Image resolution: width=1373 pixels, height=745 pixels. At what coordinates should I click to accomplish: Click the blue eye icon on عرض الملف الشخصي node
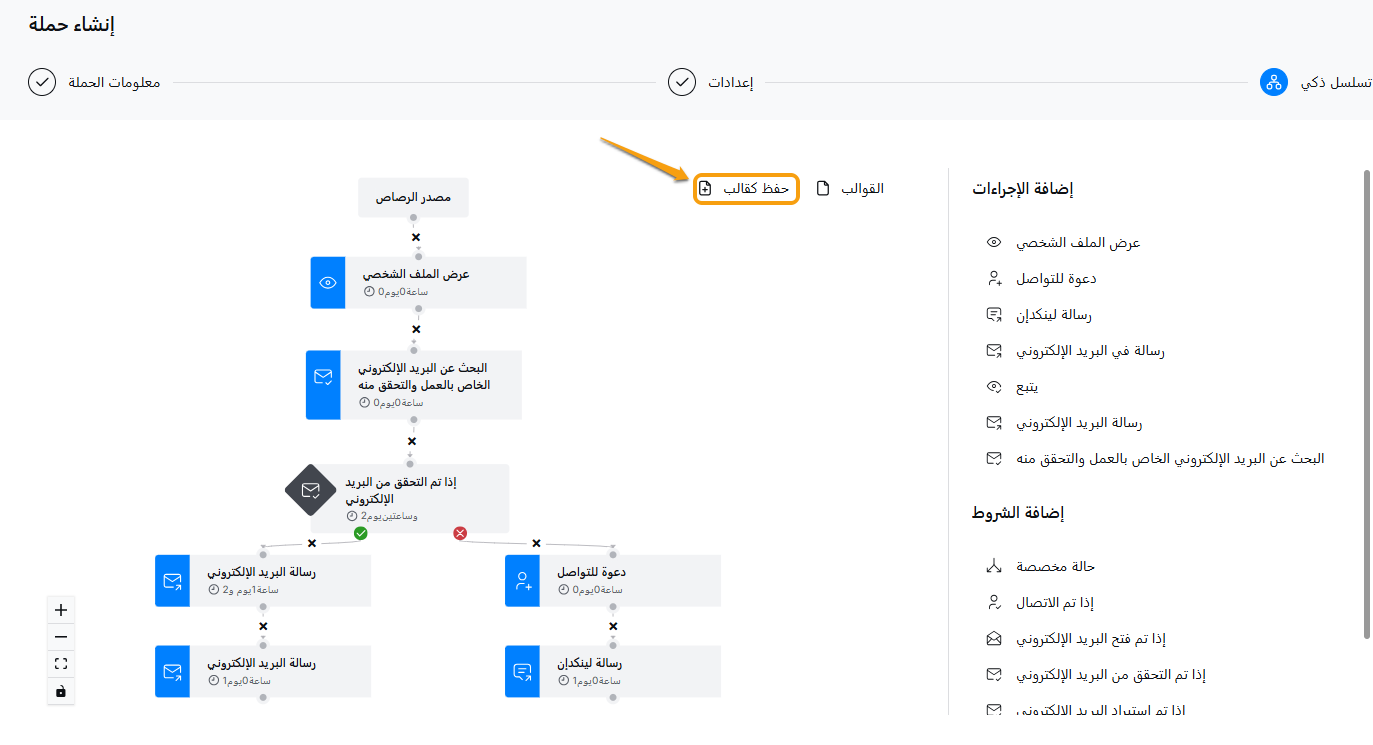[328, 283]
